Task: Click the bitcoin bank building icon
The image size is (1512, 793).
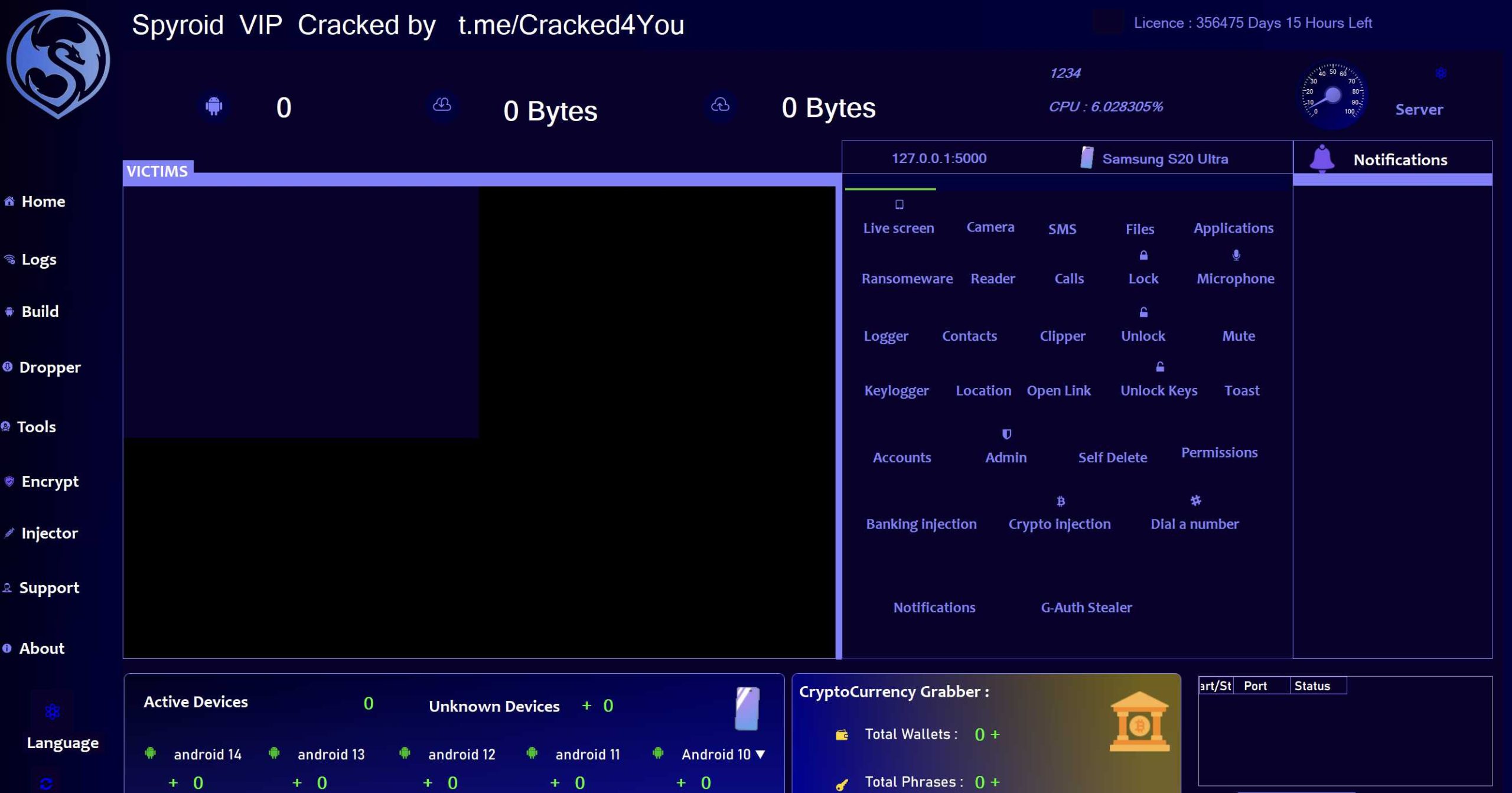Action: [1139, 722]
